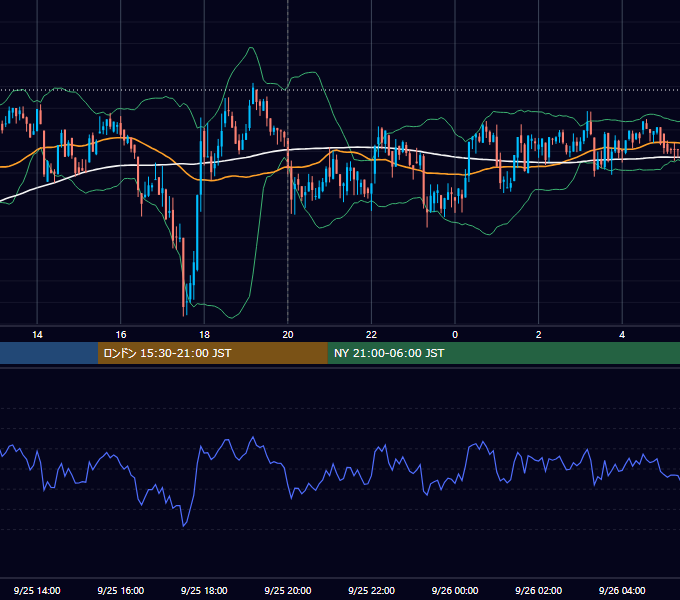Click the 9/26 04:00 date label
This screenshot has height=600, width=680.
[622, 590]
